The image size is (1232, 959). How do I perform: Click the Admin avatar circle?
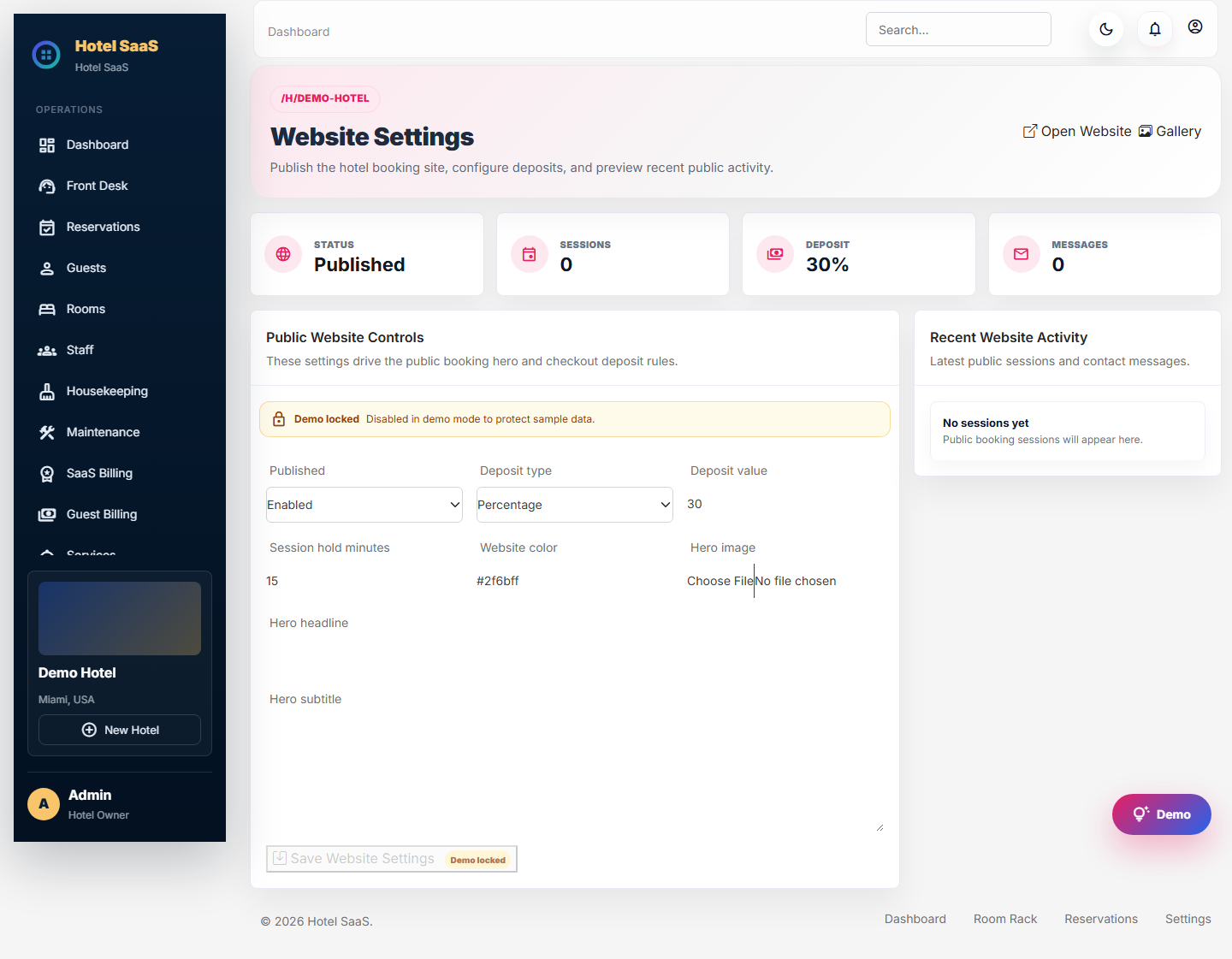44,804
